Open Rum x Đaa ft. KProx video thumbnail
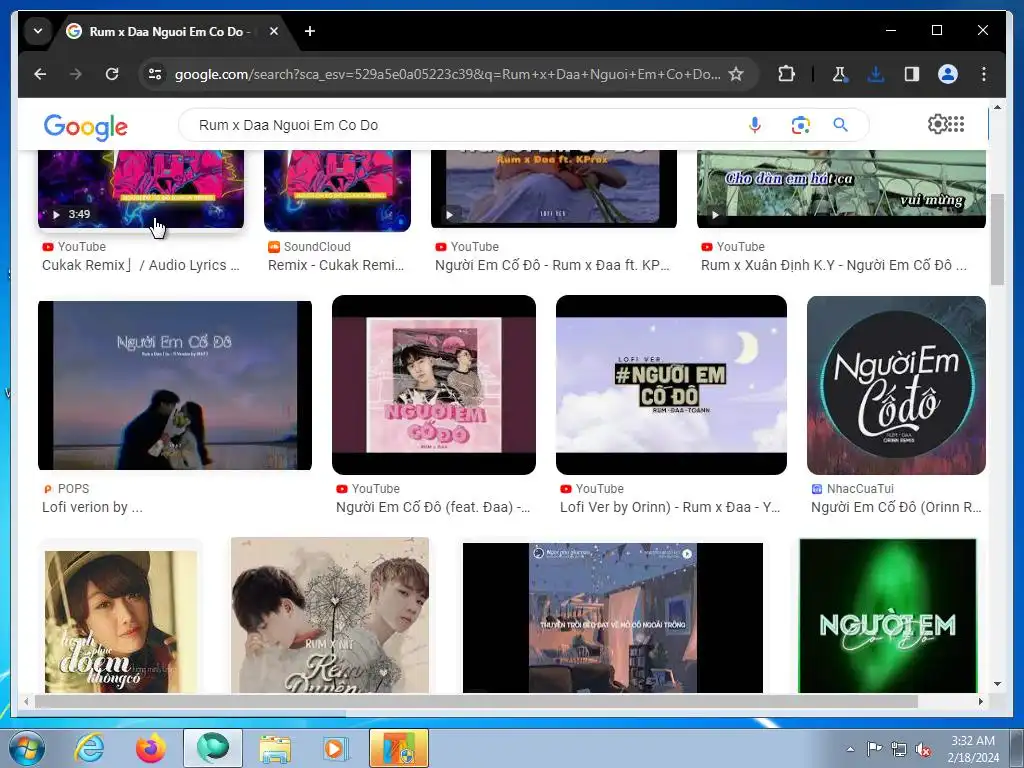1024x768 pixels. (x=554, y=189)
